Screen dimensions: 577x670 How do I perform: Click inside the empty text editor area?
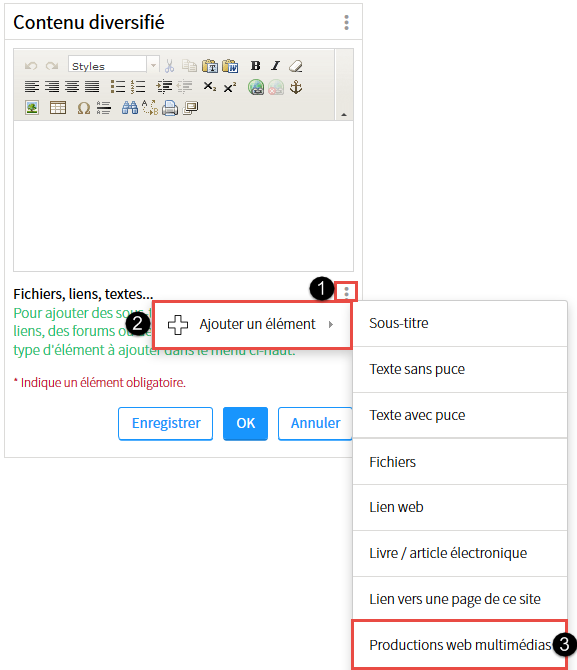pyautogui.click(x=183, y=196)
